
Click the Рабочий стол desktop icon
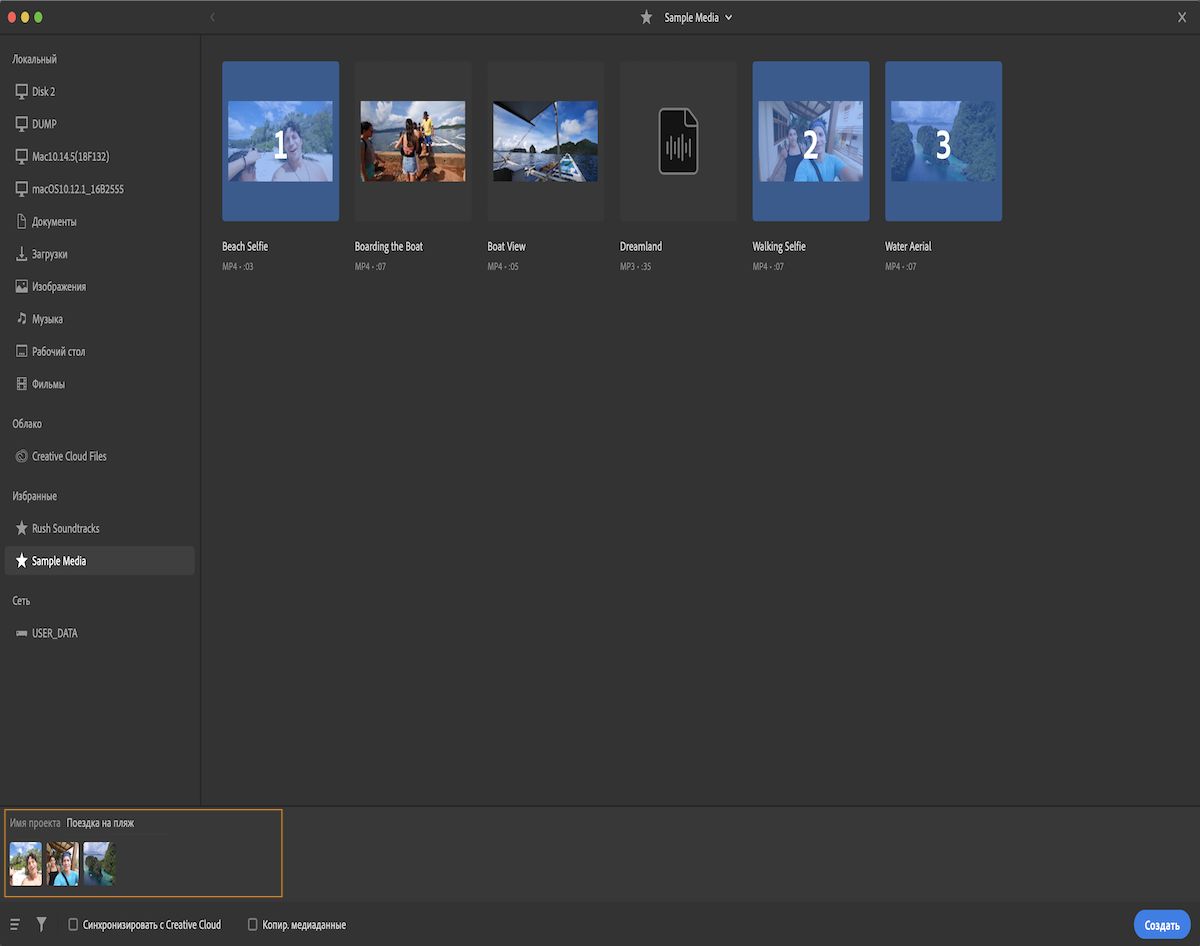coord(22,352)
